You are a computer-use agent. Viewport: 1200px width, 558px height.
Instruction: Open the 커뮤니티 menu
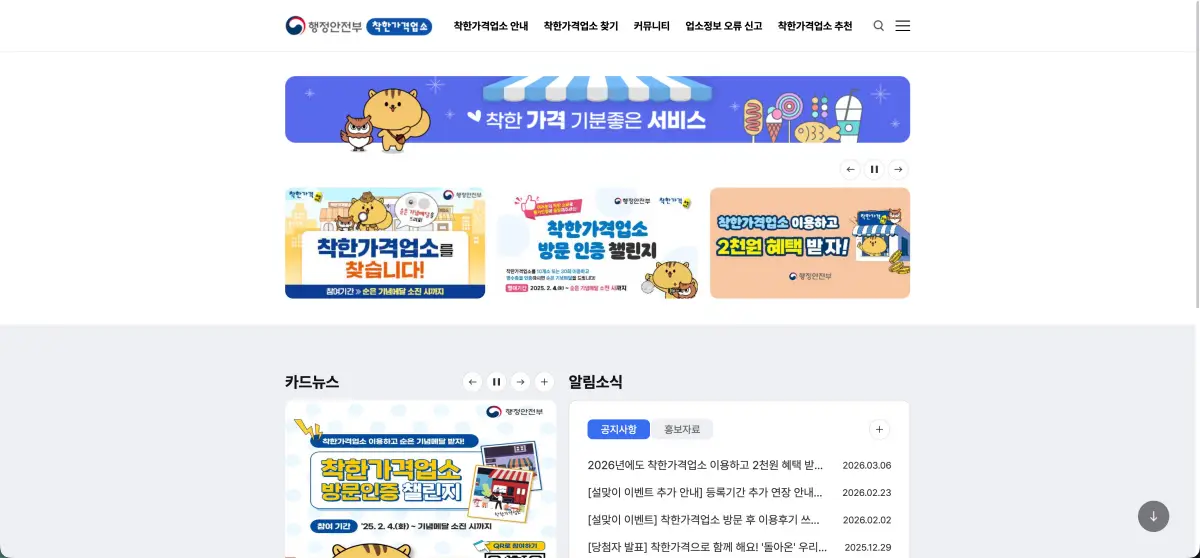tap(652, 26)
